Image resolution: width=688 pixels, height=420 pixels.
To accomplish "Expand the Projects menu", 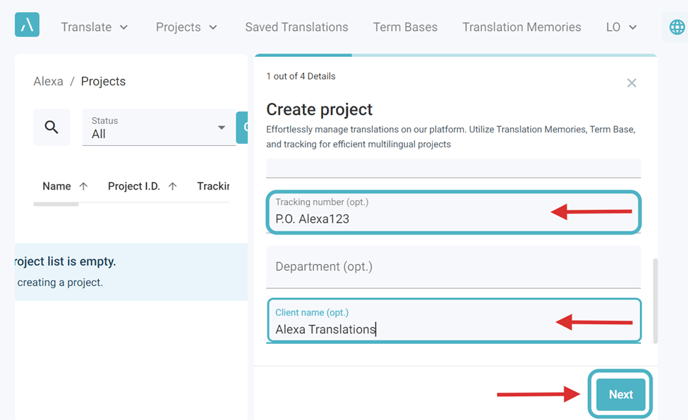I will [x=186, y=27].
